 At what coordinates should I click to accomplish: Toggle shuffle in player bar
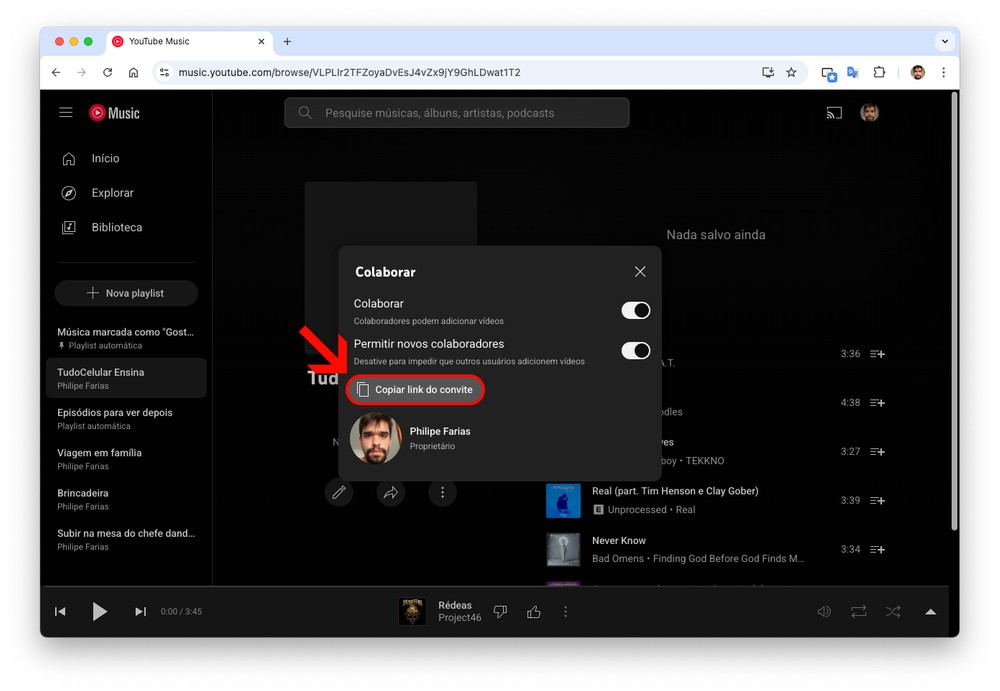(x=893, y=612)
